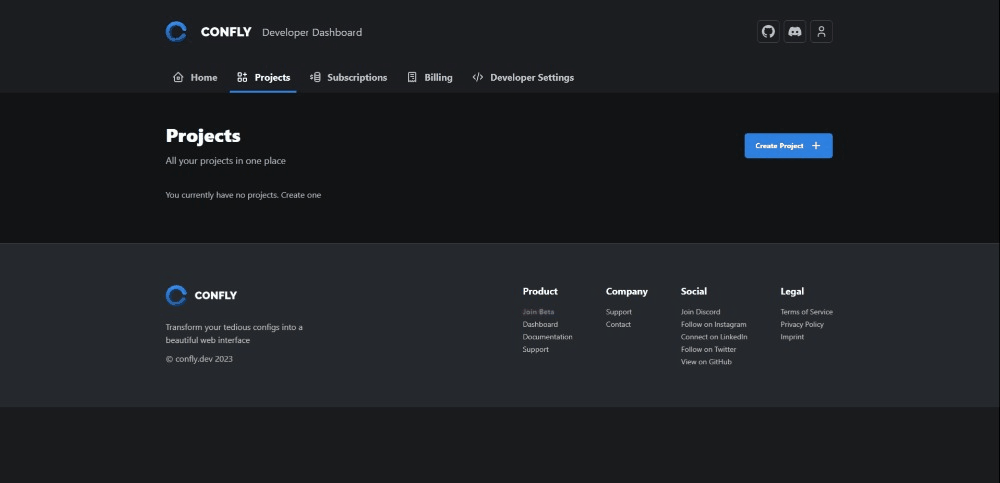
Task: Open Documentation link in footer
Action: point(547,337)
